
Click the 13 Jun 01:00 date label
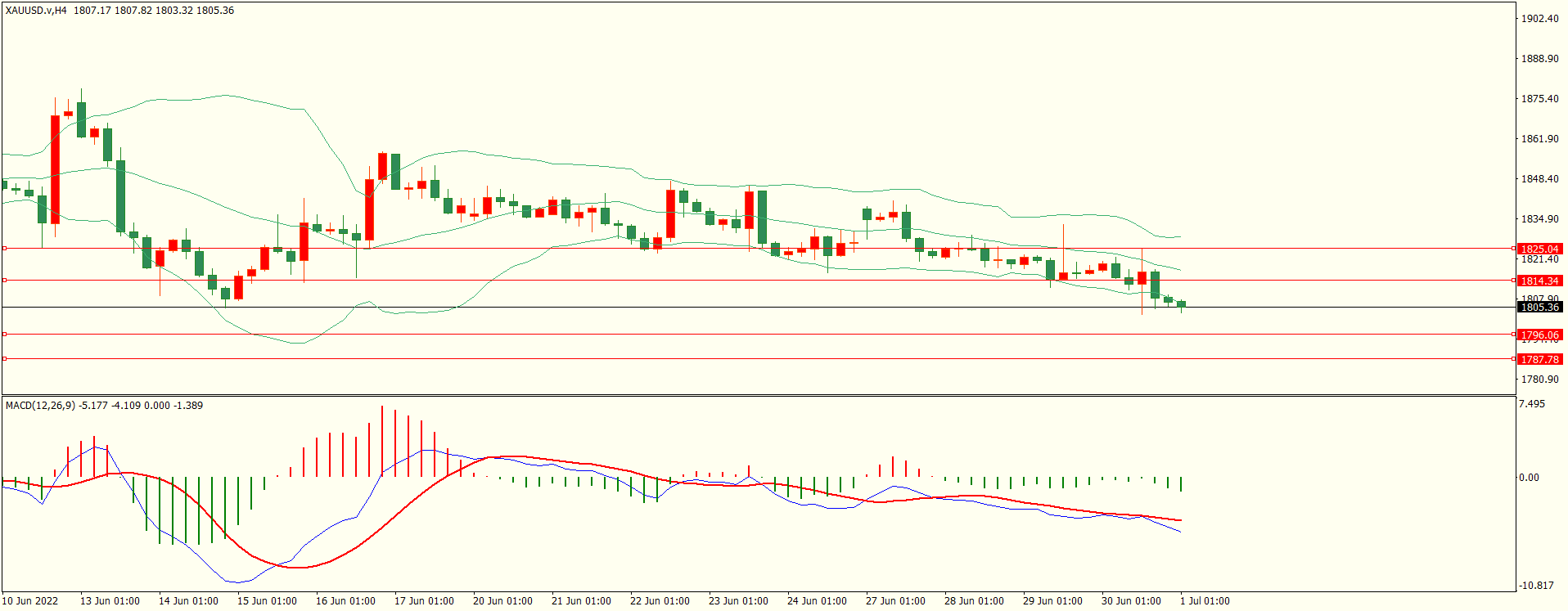[110, 601]
